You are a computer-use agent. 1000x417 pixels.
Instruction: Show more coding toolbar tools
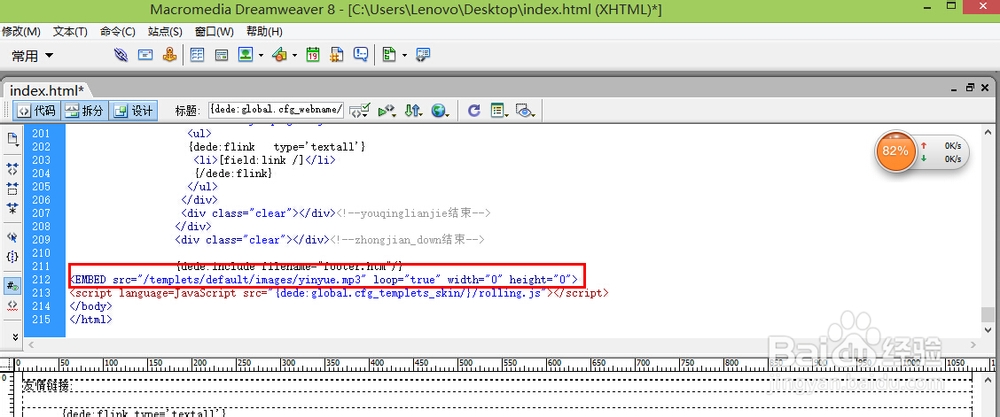pyautogui.click(x=14, y=336)
